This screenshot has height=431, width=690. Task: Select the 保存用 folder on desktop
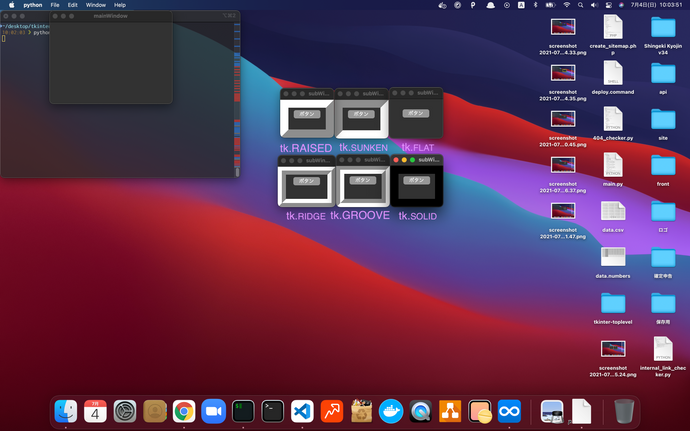pos(663,308)
